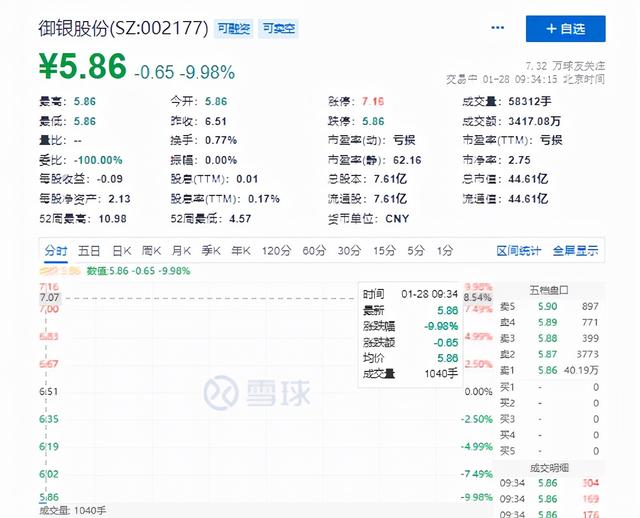640x518 pixels.
Task: Open the 日K daily candlestick tab
Action: pos(122,251)
